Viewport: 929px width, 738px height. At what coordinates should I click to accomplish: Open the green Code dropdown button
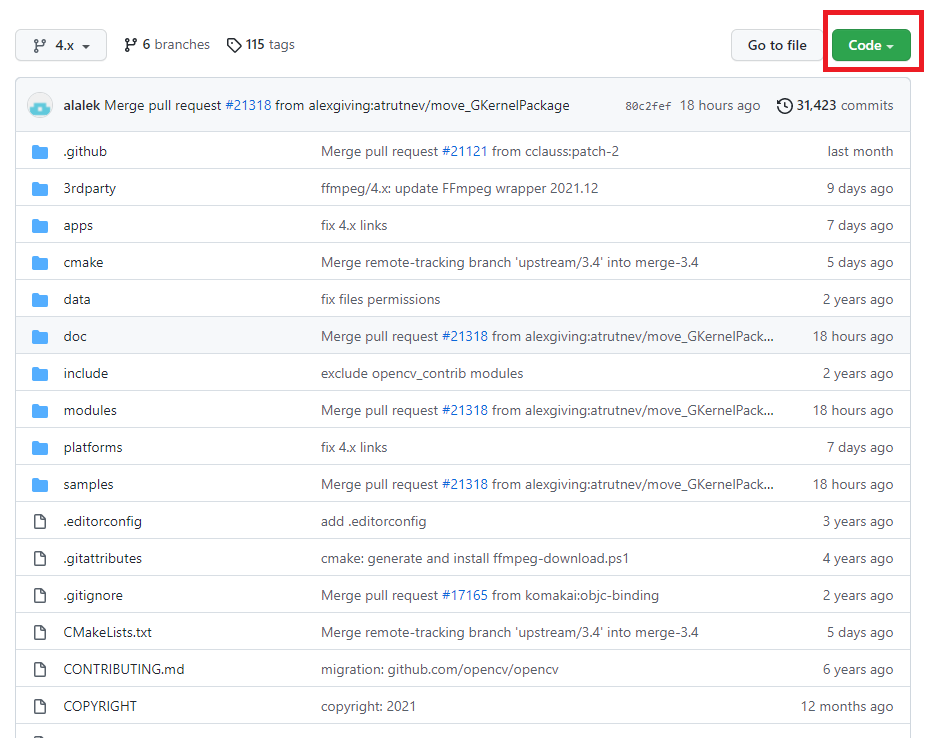pyautogui.click(x=871, y=45)
